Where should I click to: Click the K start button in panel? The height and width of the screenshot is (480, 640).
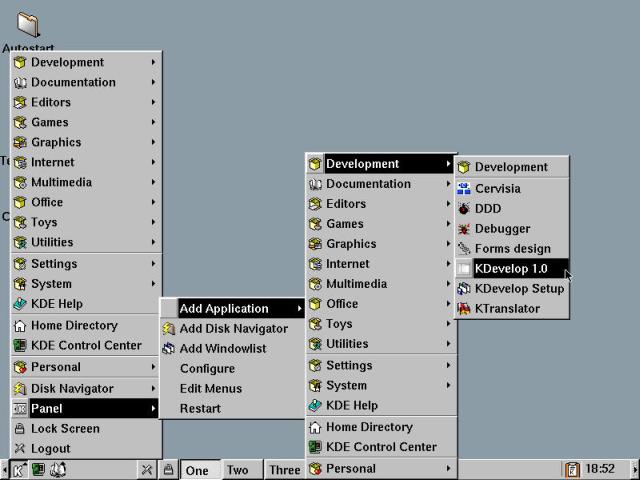[x=18, y=469]
